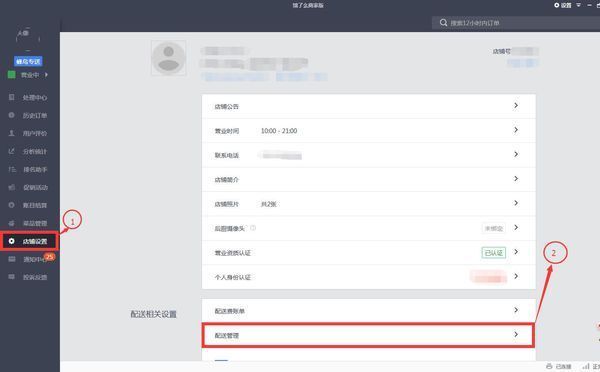Viewport: 600px width, 372px height.
Task: Open the 配送费账单 row chevron
Action: [516, 310]
